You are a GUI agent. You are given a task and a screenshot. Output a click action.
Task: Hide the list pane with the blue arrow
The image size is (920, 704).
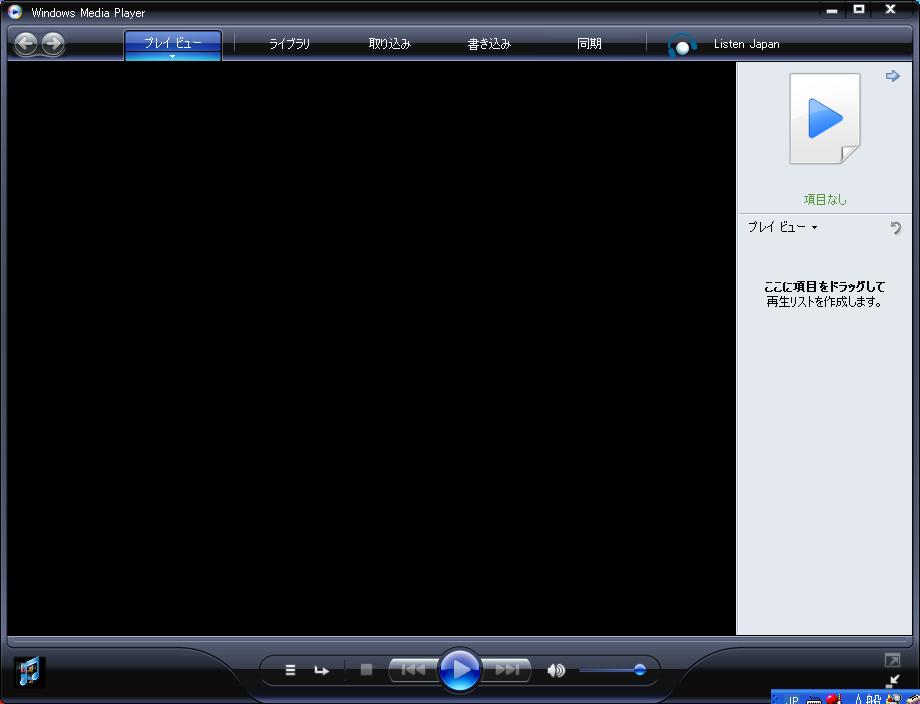pos(892,76)
